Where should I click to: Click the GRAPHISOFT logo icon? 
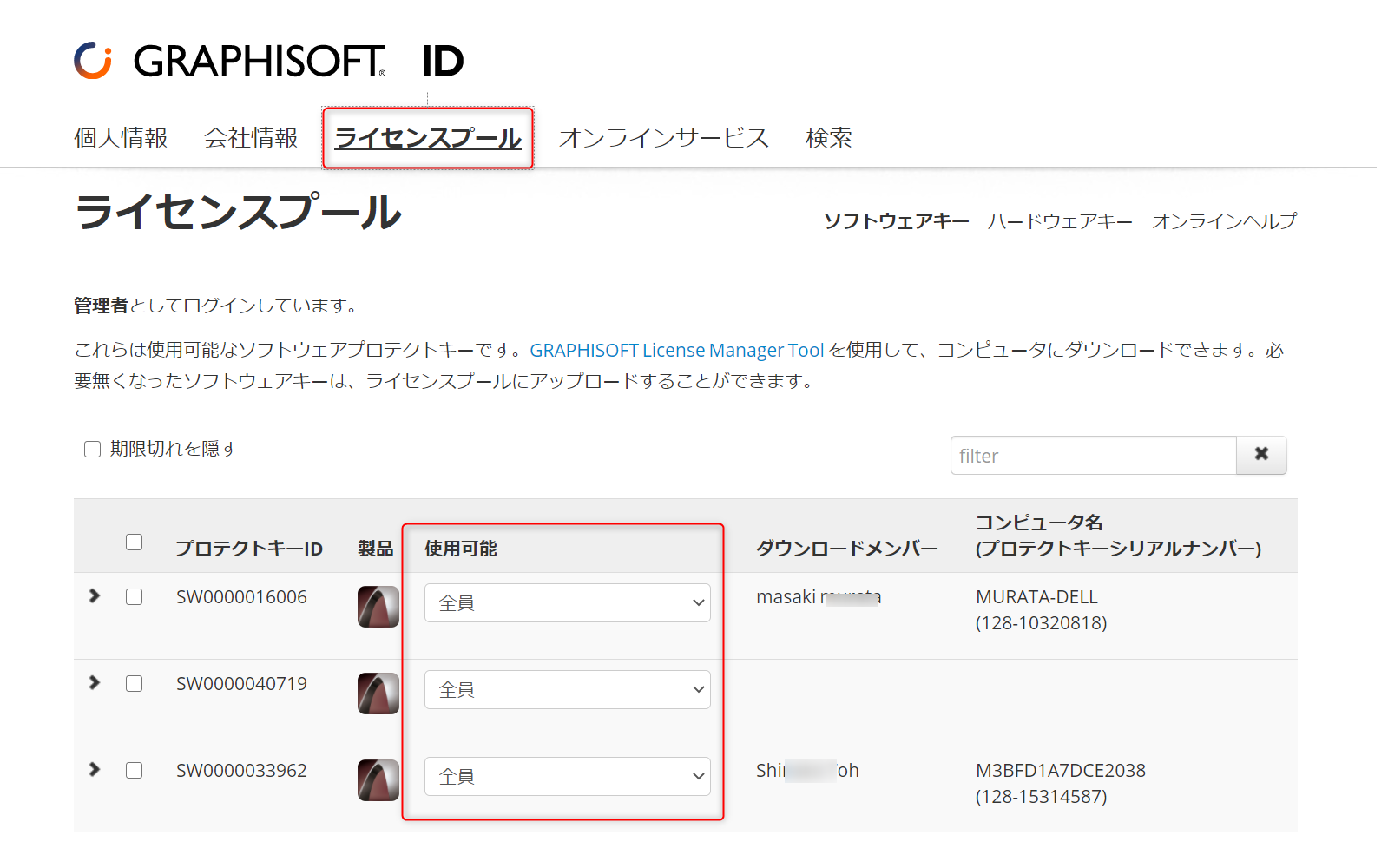[93, 61]
